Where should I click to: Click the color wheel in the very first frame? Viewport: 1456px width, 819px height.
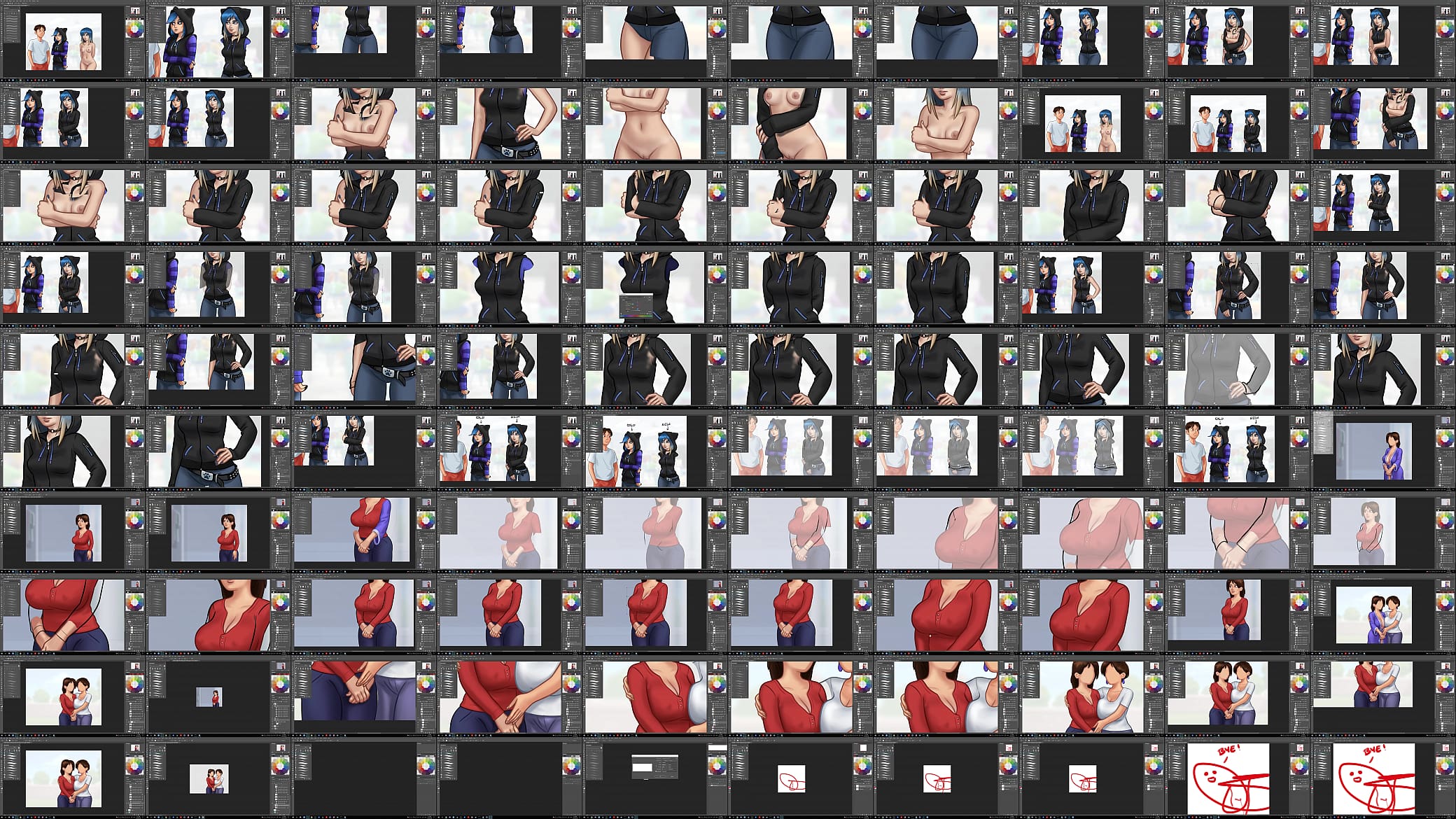click(134, 29)
